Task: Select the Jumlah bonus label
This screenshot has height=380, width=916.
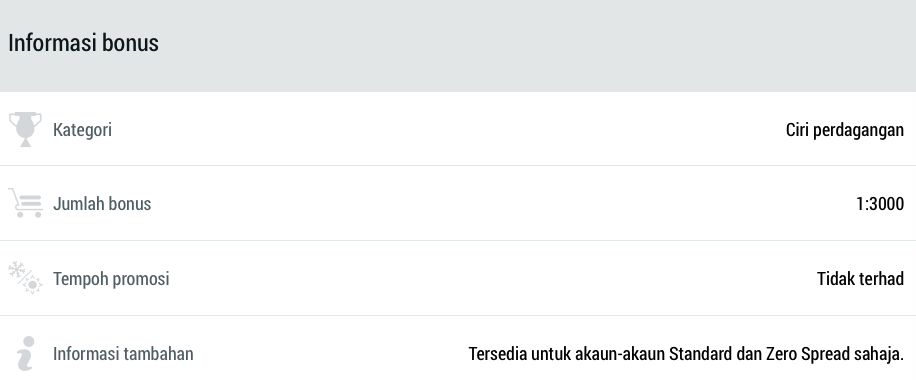Action: pyautogui.click(x=102, y=203)
